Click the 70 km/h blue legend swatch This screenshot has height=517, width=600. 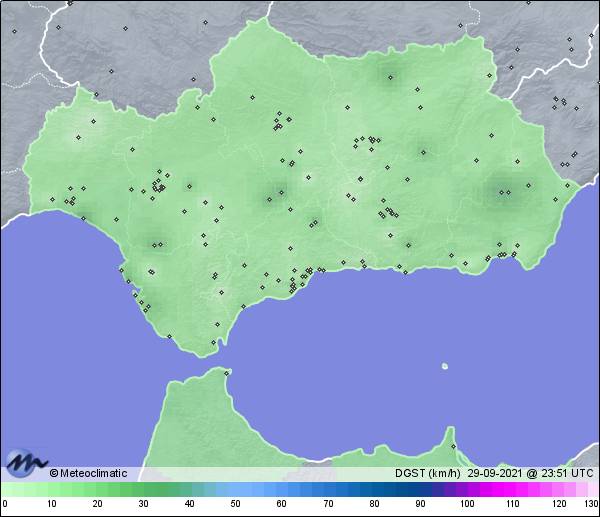tap(327, 490)
